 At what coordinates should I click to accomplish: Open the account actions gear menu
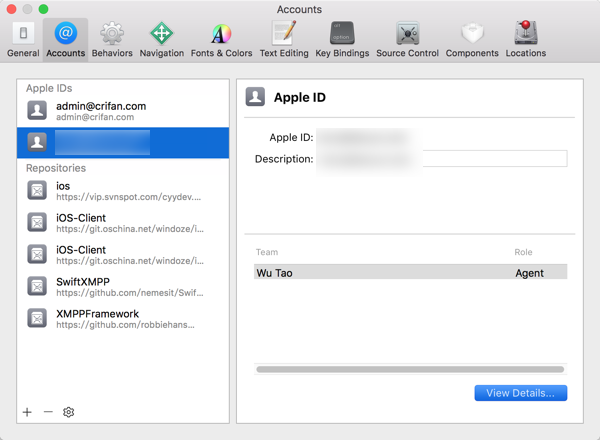pos(68,412)
